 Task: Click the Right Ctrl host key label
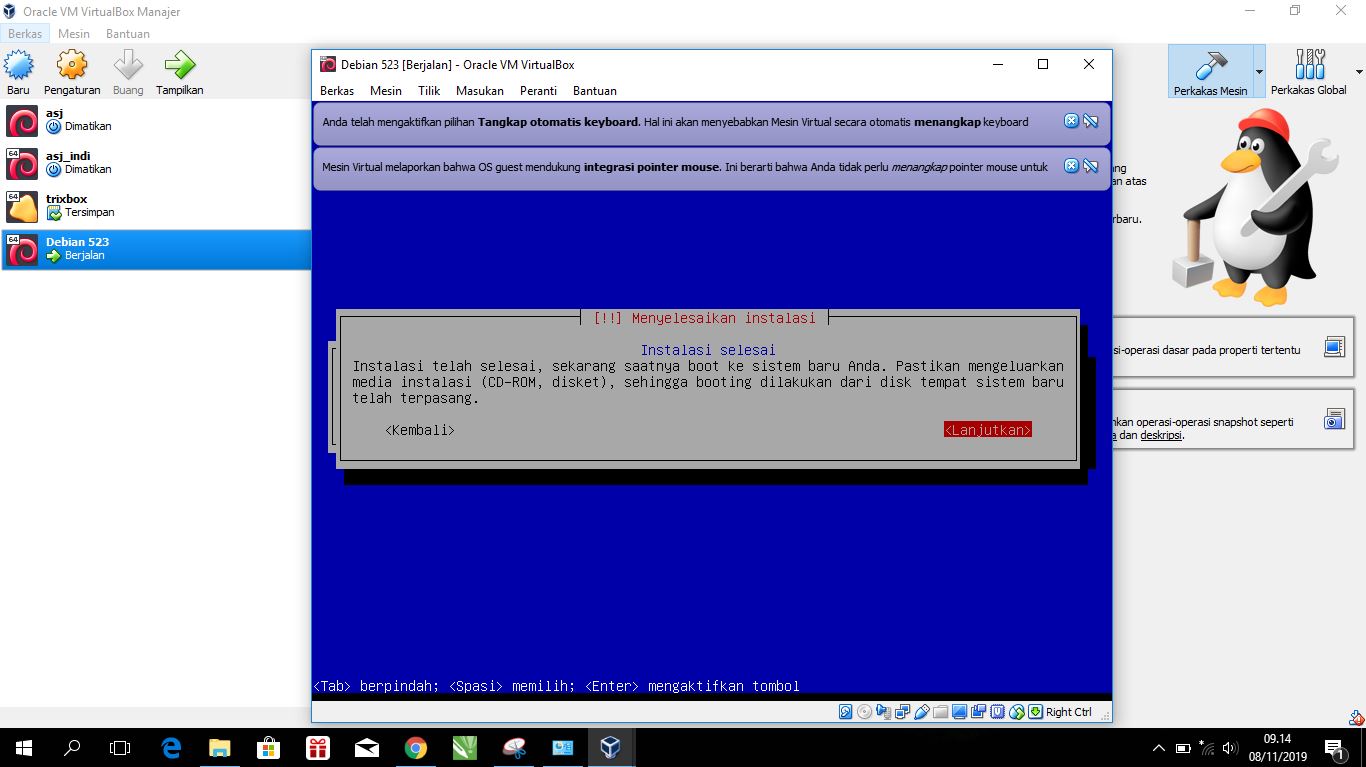click(x=1069, y=712)
